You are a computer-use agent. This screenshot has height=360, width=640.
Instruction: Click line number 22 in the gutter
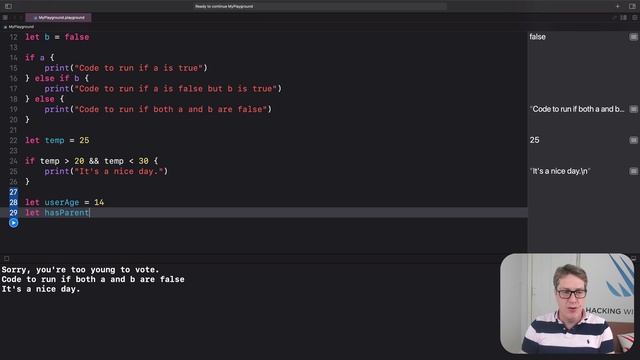(x=13, y=140)
